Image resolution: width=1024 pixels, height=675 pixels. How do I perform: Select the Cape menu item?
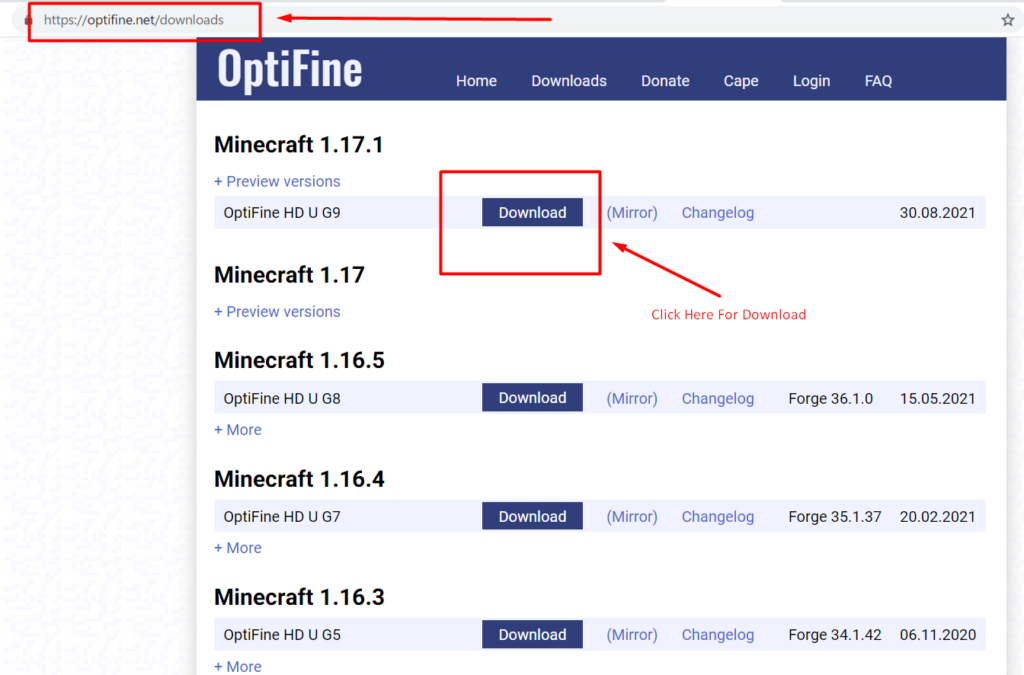741,81
